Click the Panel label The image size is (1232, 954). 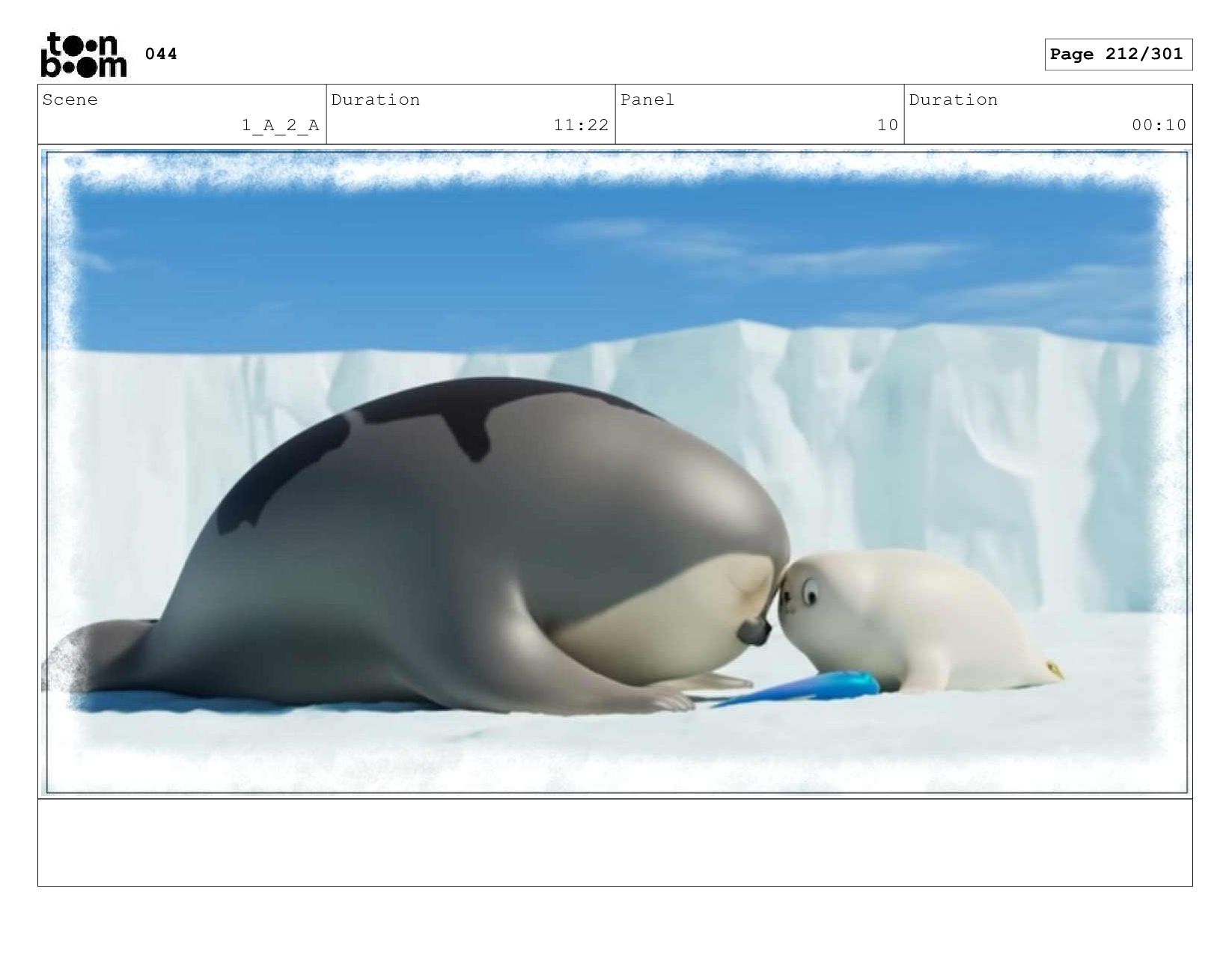647,100
